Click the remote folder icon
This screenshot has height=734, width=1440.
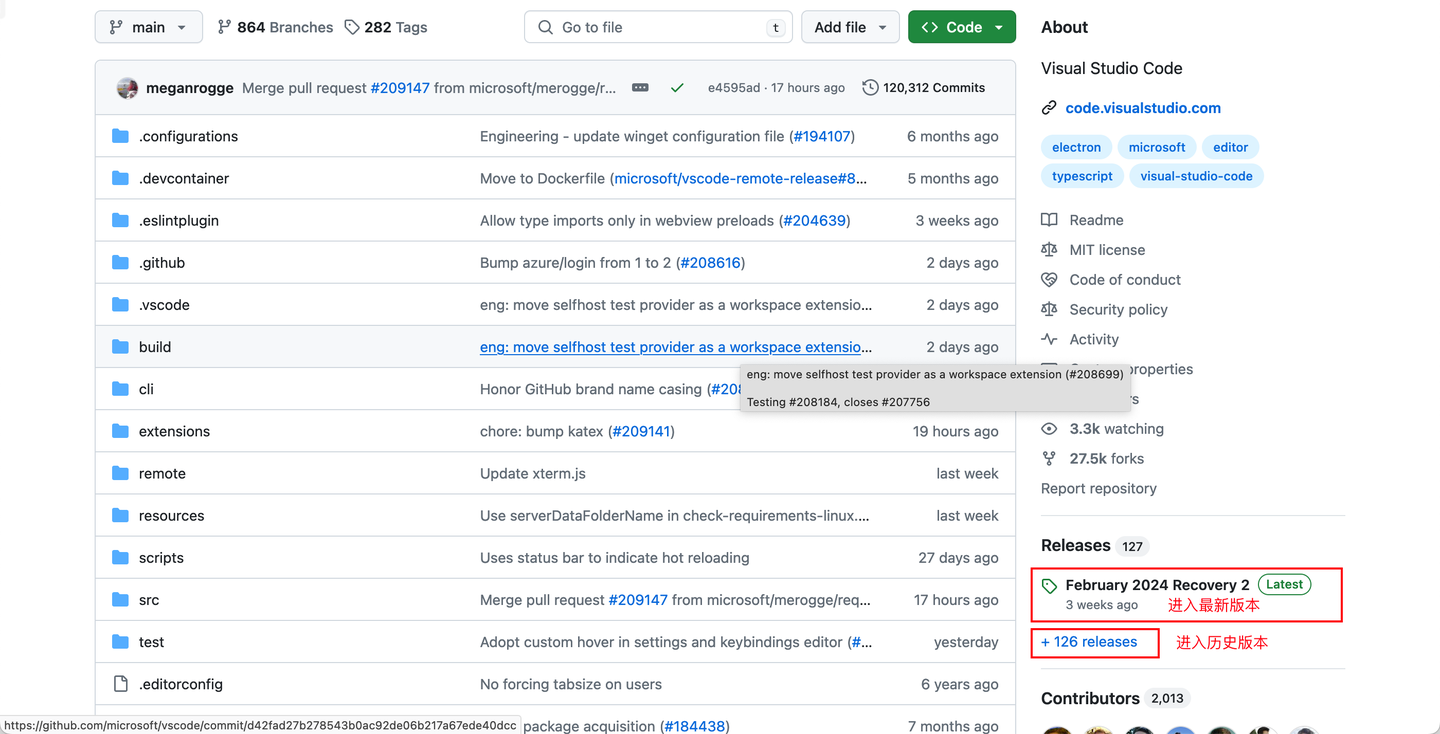tap(120, 473)
